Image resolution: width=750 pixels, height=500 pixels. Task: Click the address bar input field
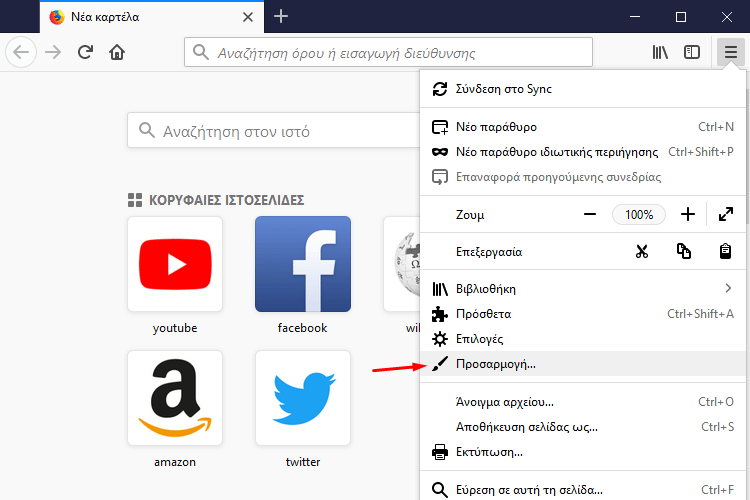pos(390,52)
